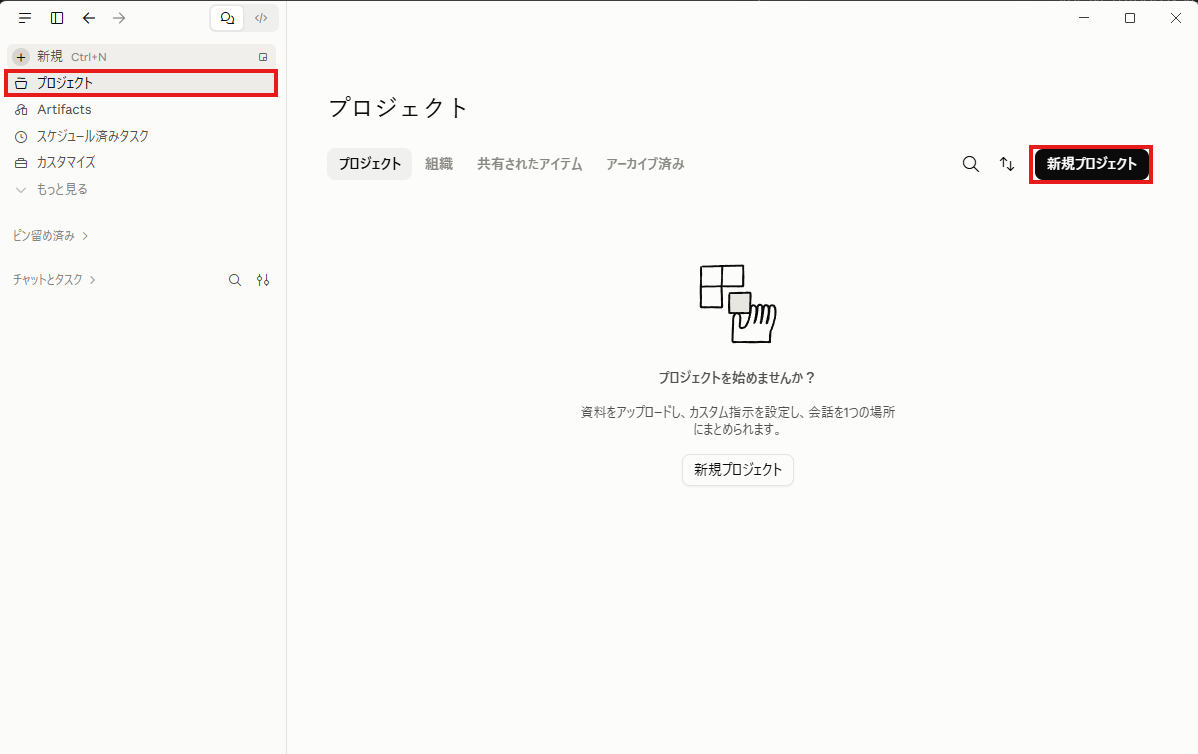Open the hamburger menu icon
Image resolution: width=1198 pixels, height=754 pixels.
tap(25, 18)
